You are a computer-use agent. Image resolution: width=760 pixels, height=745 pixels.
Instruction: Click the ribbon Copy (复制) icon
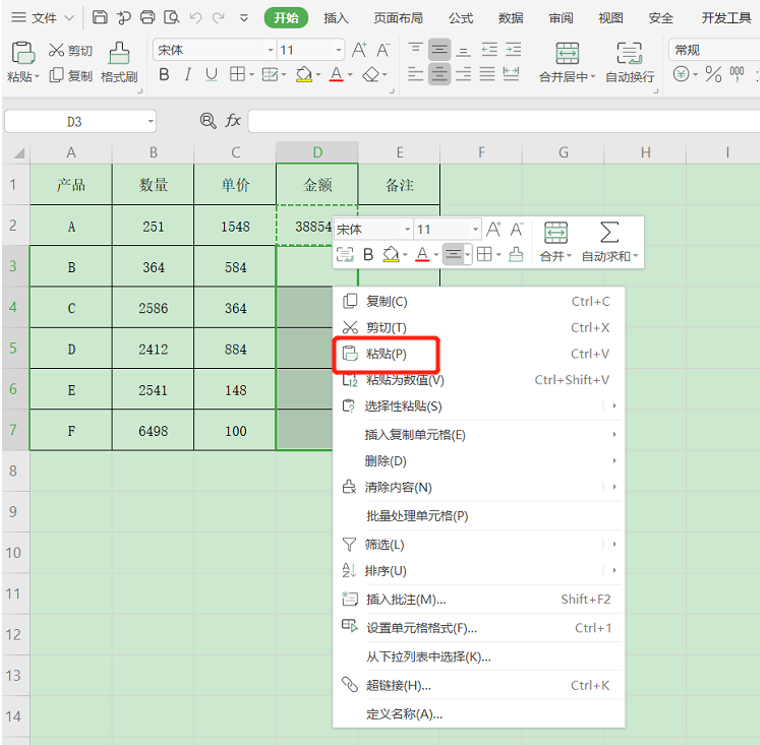(56, 75)
